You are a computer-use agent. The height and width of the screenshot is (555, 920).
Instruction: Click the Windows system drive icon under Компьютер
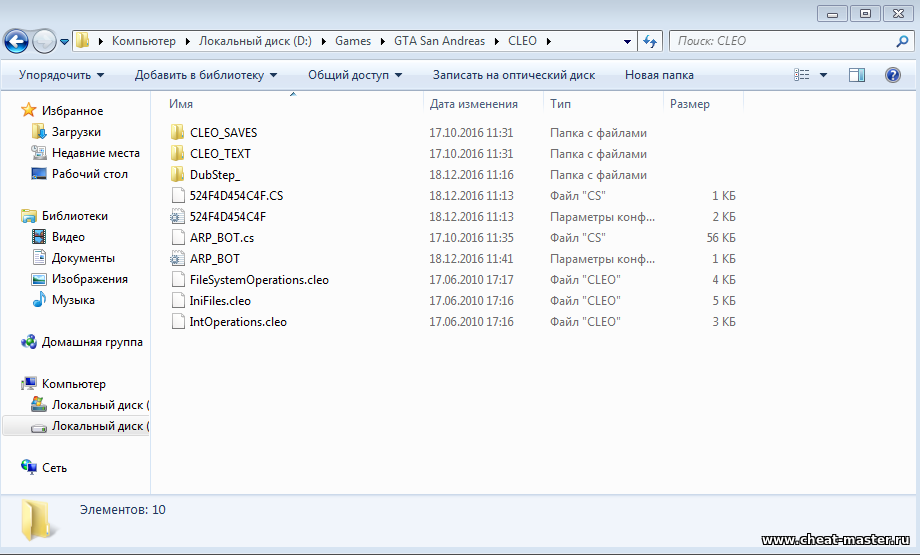point(39,404)
